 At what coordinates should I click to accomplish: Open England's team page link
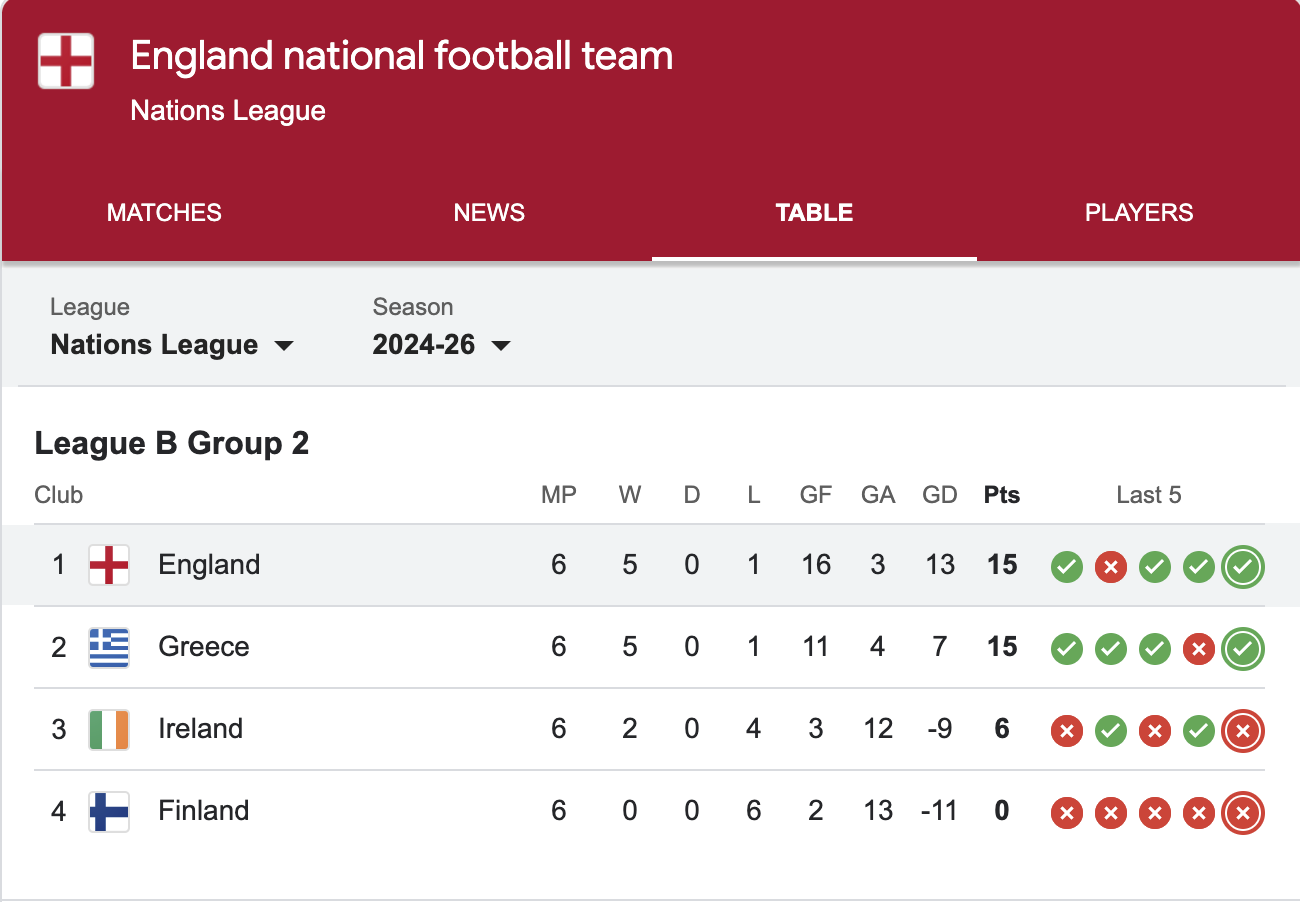[x=209, y=565]
